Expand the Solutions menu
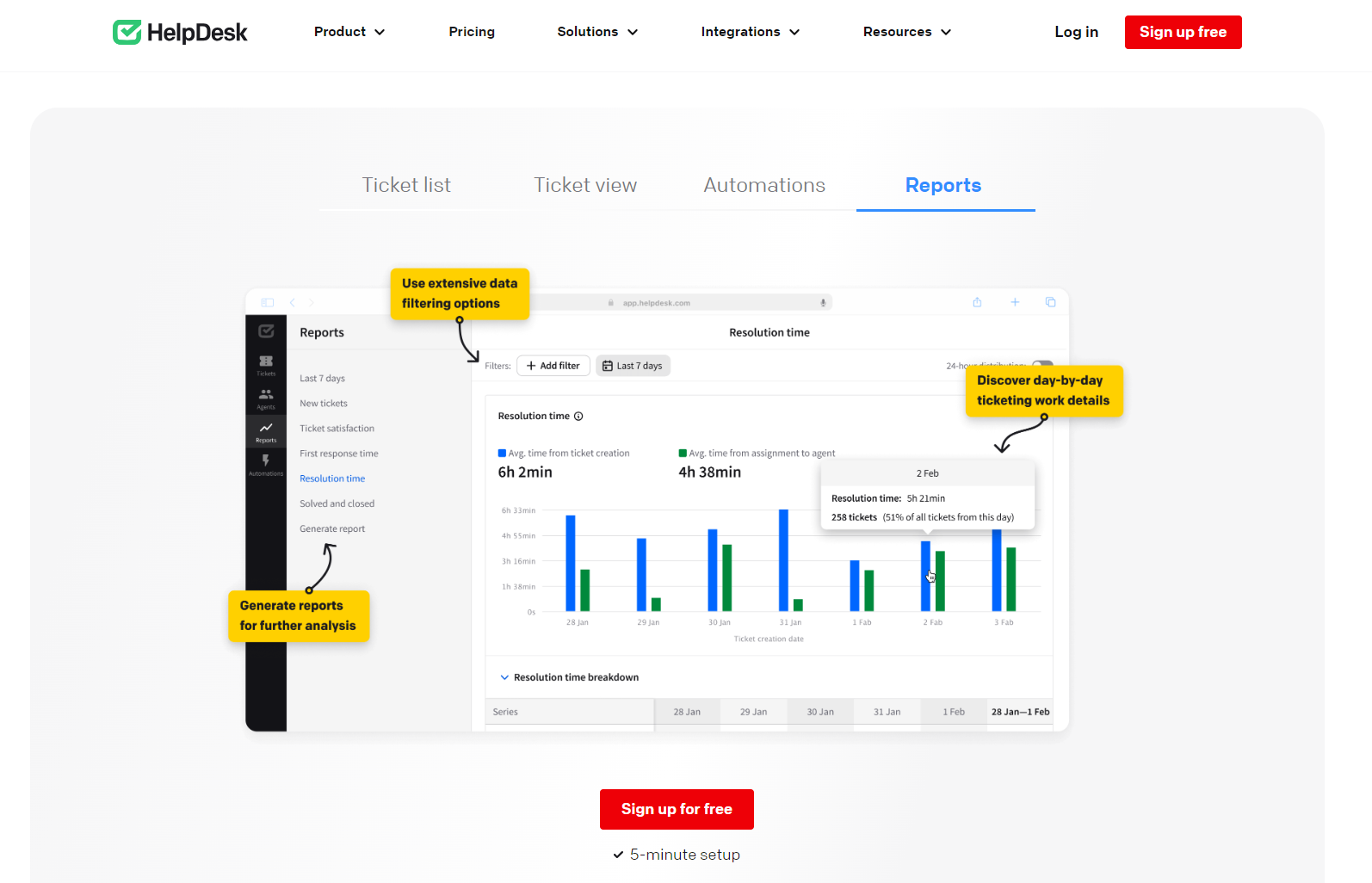 [x=597, y=32]
